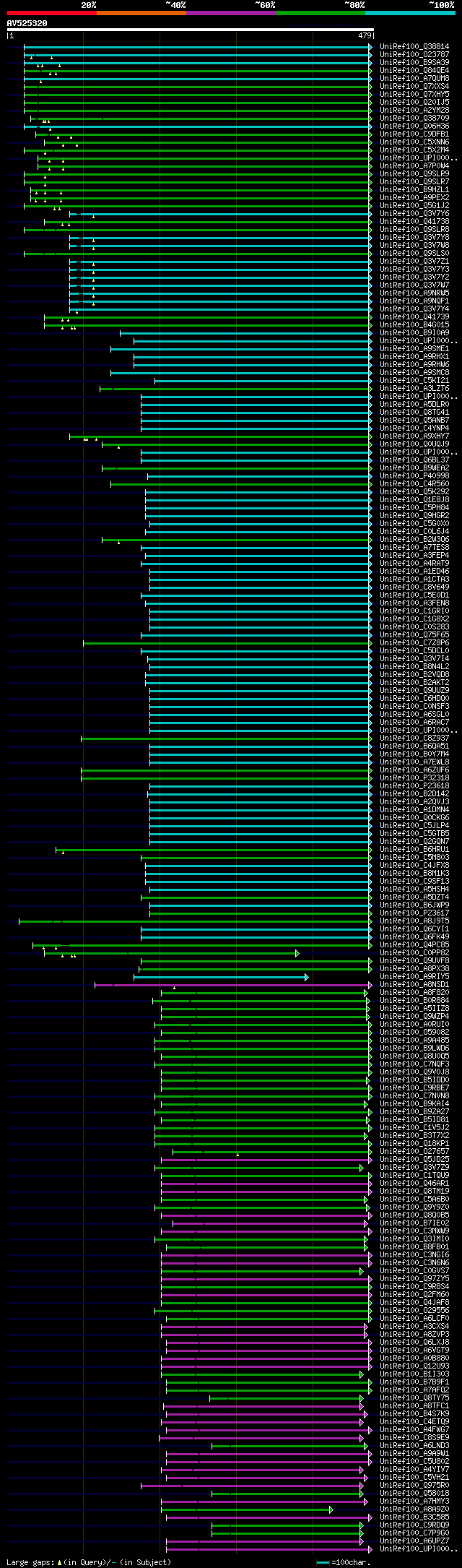Screen dimensions: 462x1568
Task: Open UniRef100_Q06H36 hit
Action: [414, 126]
